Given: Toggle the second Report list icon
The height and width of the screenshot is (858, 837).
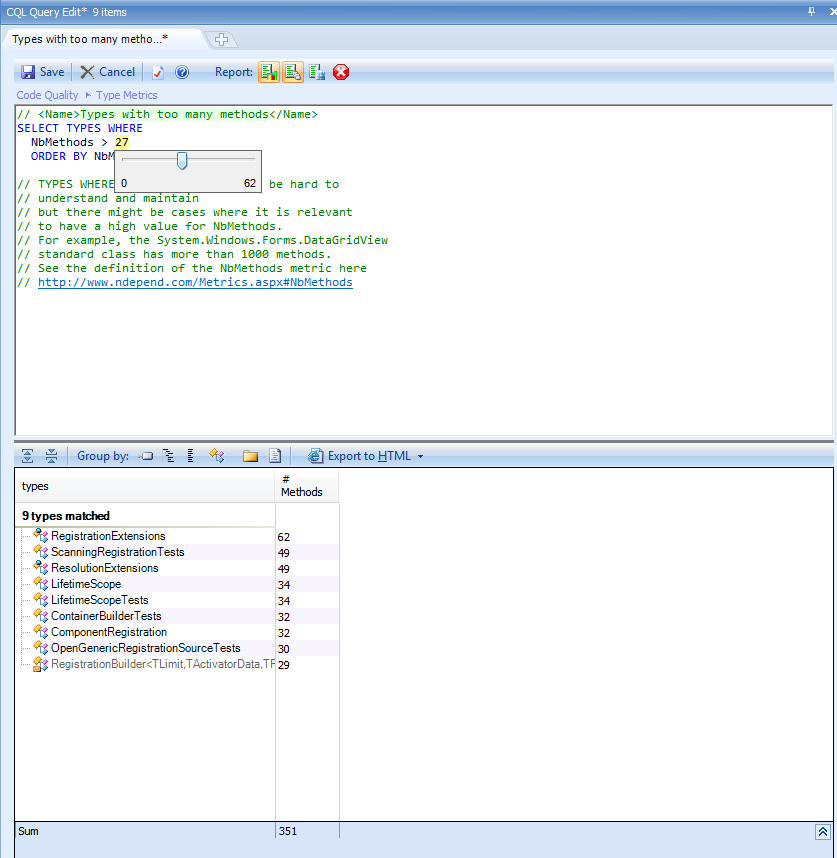Looking at the screenshot, I should coord(293,72).
